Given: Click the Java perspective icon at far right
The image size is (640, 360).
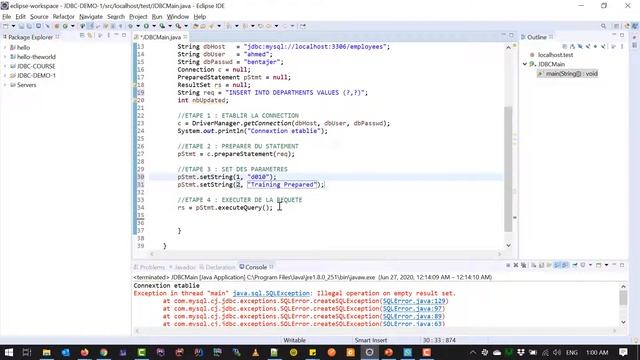Looking at the screenshot, I should pyautogui.click(x=635, y=26).
